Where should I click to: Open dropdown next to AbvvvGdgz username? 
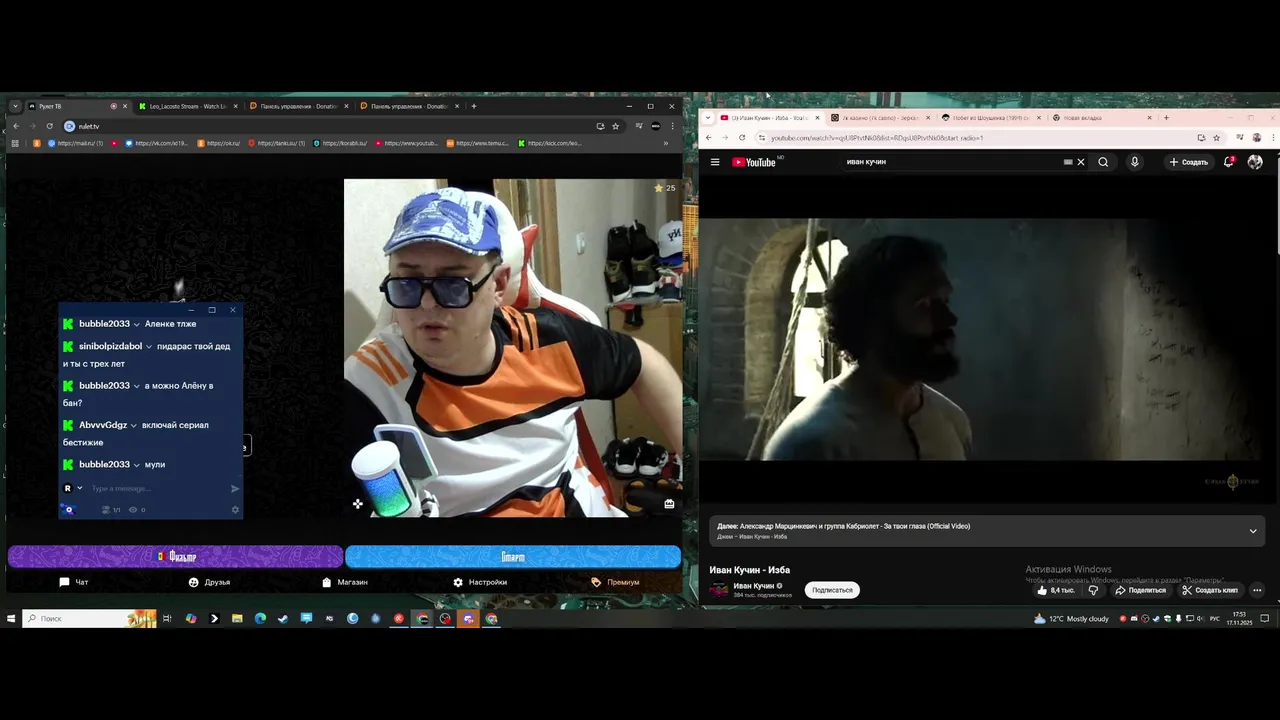click(x=135, y=425)
